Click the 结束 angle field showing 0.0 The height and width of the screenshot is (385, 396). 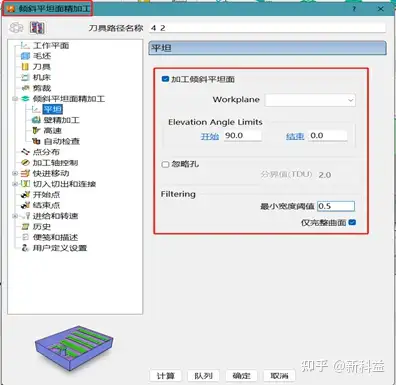[328, 136]
